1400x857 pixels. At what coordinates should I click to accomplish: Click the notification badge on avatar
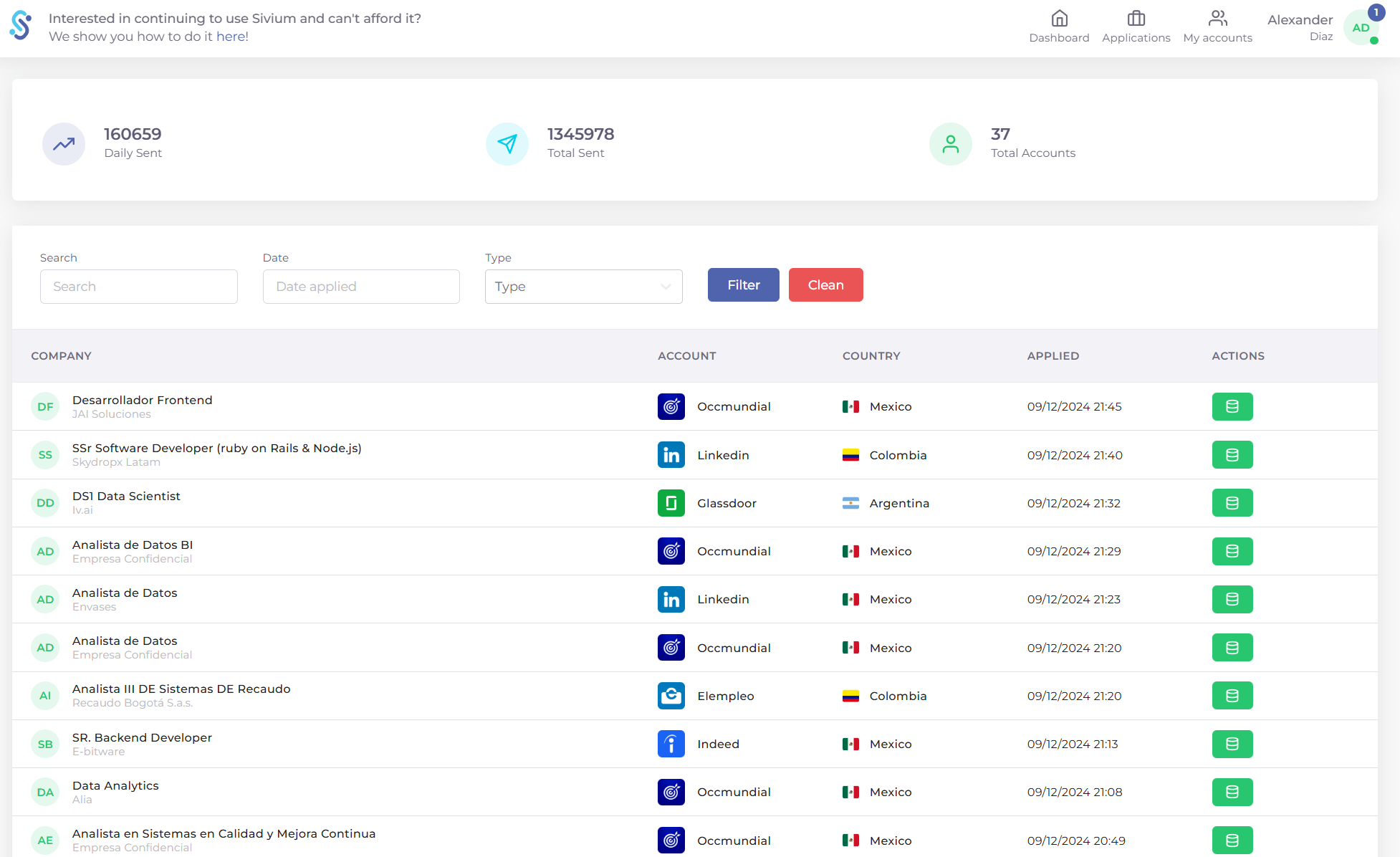(1376, 12)
